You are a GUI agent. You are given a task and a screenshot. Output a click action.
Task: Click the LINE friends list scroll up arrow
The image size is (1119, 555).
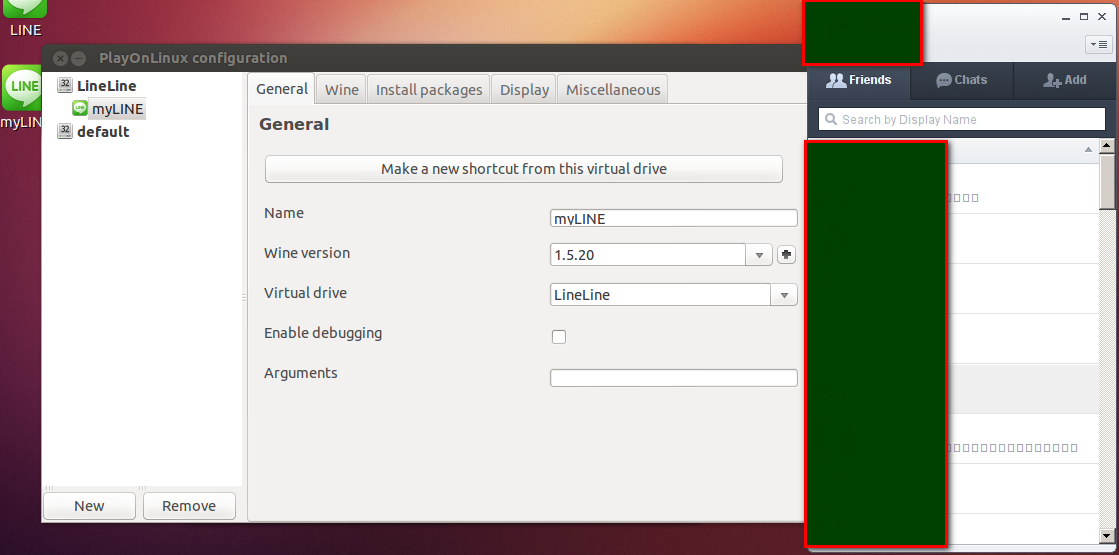coord(1107,146)
